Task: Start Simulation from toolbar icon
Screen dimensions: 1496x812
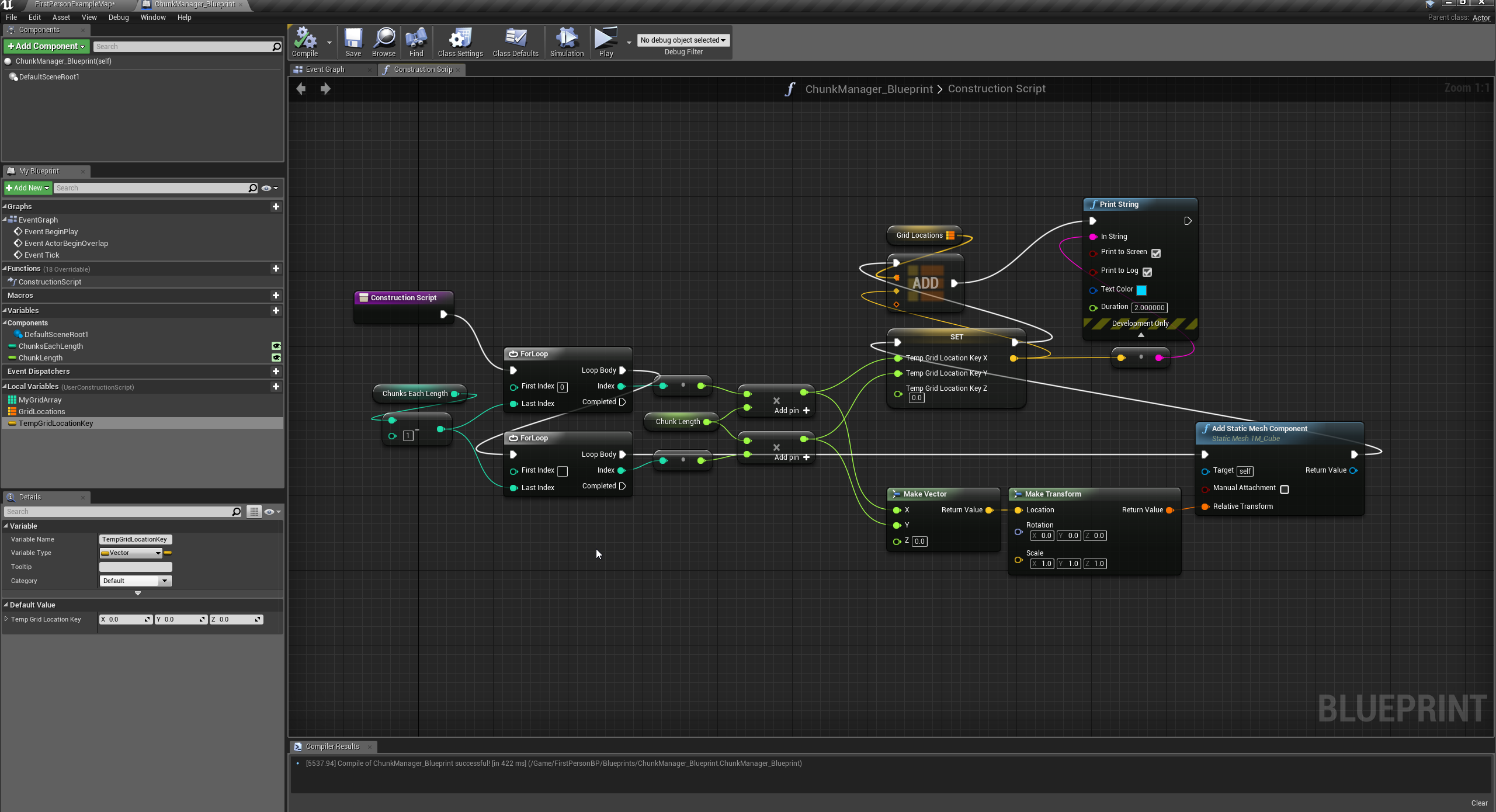Action: pyautogui.click(x=566, y=39)
